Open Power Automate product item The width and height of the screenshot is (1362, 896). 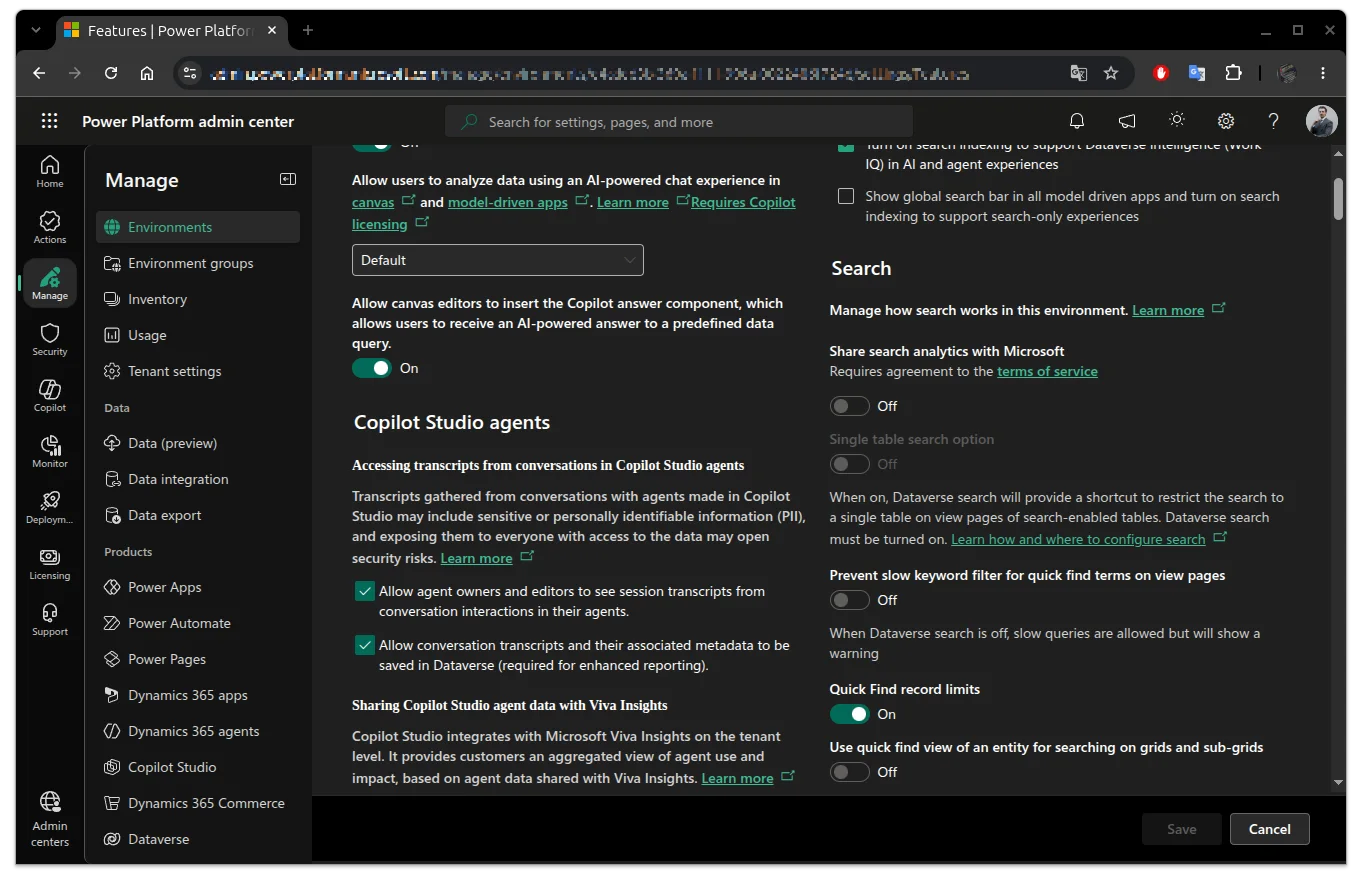click(x=198, y=623)
